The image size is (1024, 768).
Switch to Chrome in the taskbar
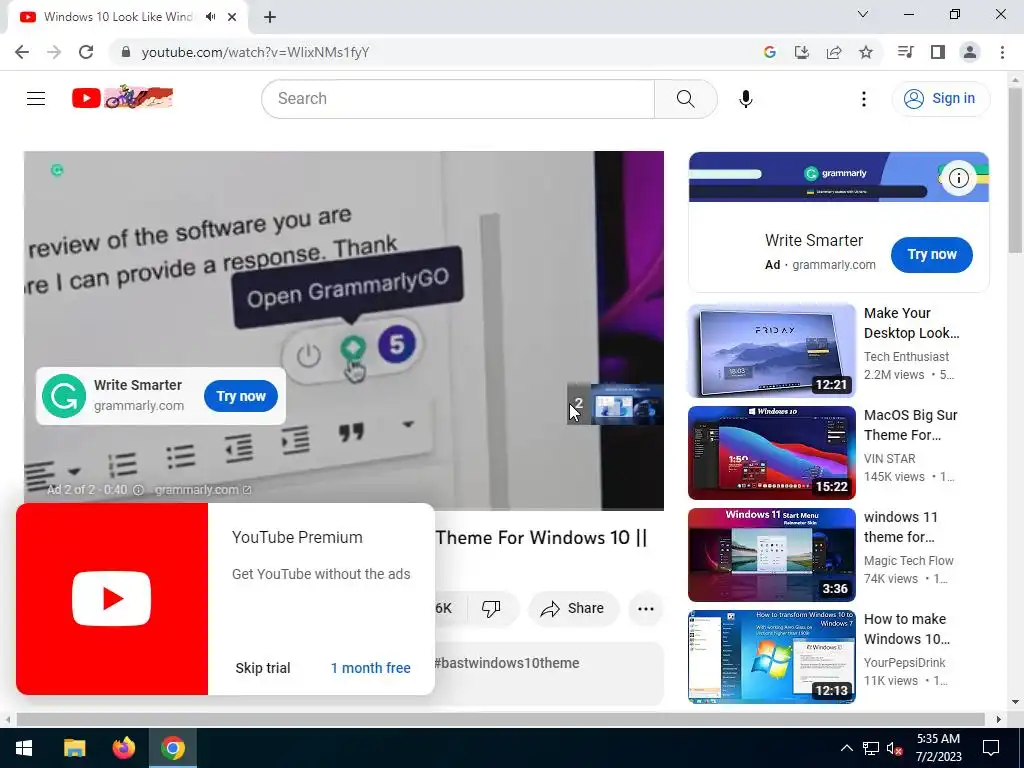[173, 748]
